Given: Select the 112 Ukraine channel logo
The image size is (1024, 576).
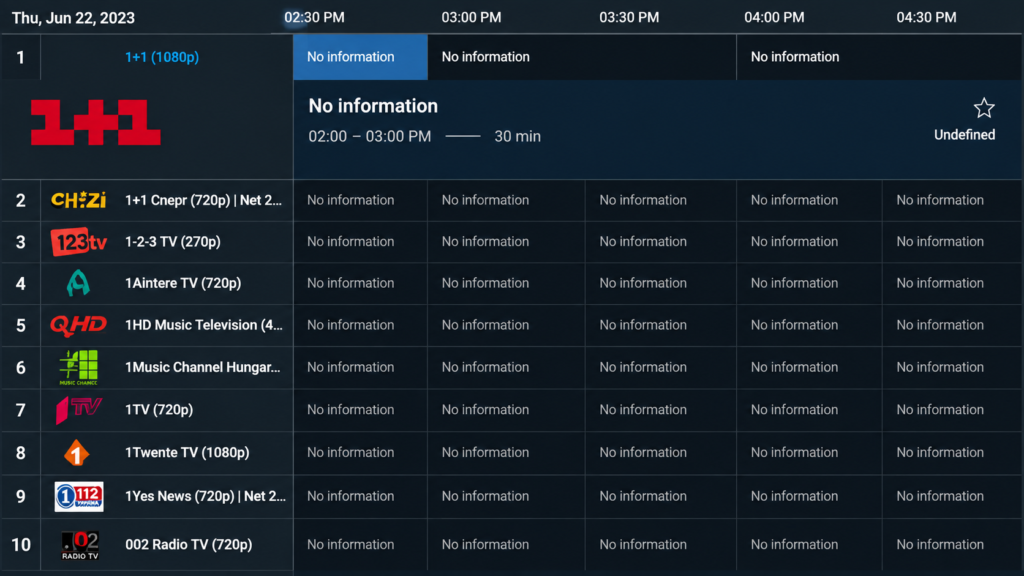Looking at the screenshot, I should 78,496.
